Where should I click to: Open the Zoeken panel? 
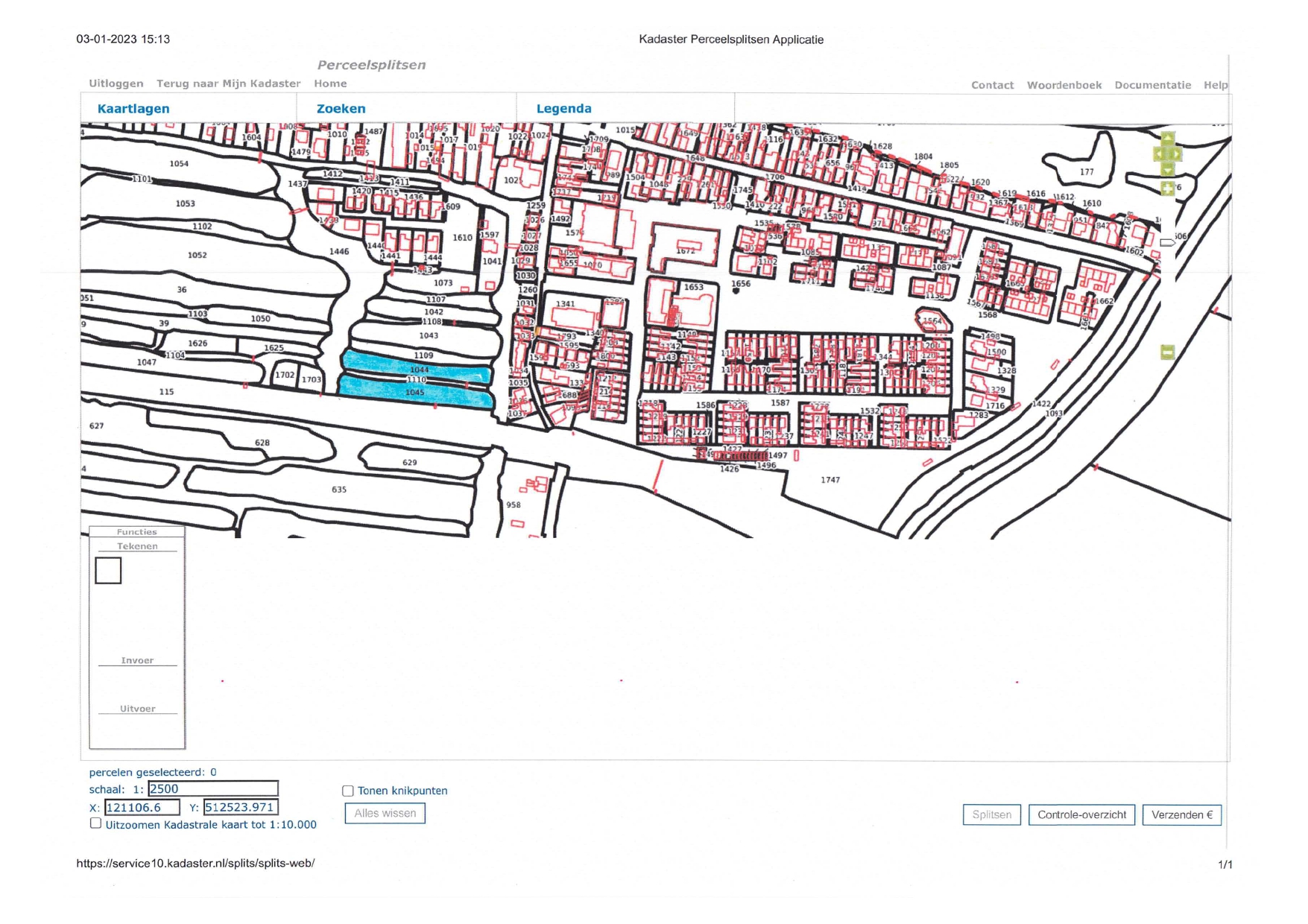(341, 109)
